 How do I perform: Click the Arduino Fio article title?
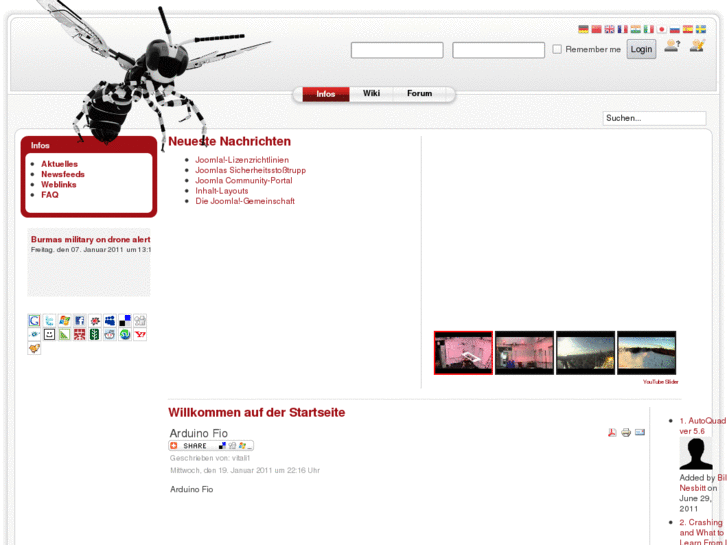[x=198, y=433]
